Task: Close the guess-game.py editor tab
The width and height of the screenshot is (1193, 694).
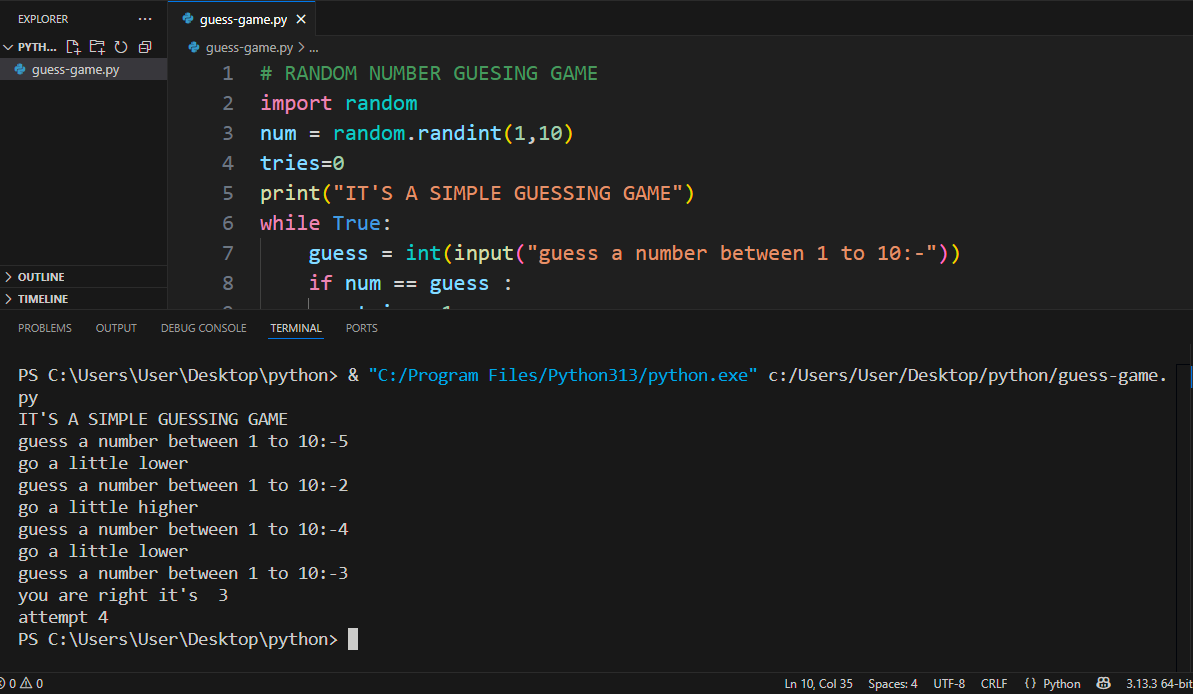Action: (x=301, y=19)
